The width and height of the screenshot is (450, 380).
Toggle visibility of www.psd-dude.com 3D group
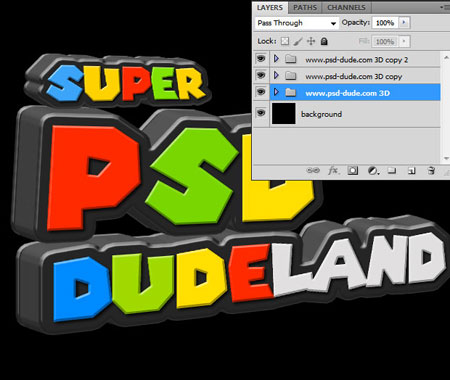pyautogui.click(x=261, y=92)
